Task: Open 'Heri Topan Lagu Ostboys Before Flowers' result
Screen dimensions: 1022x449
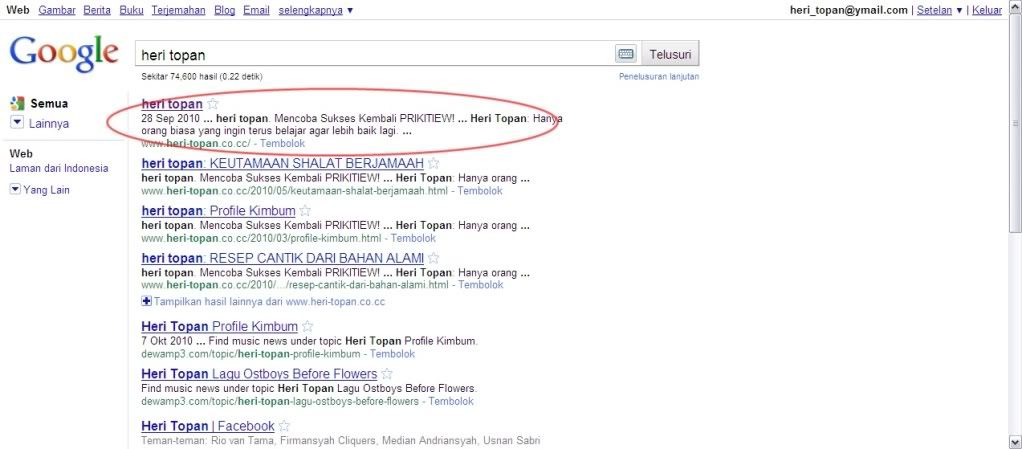Action: 259,374
